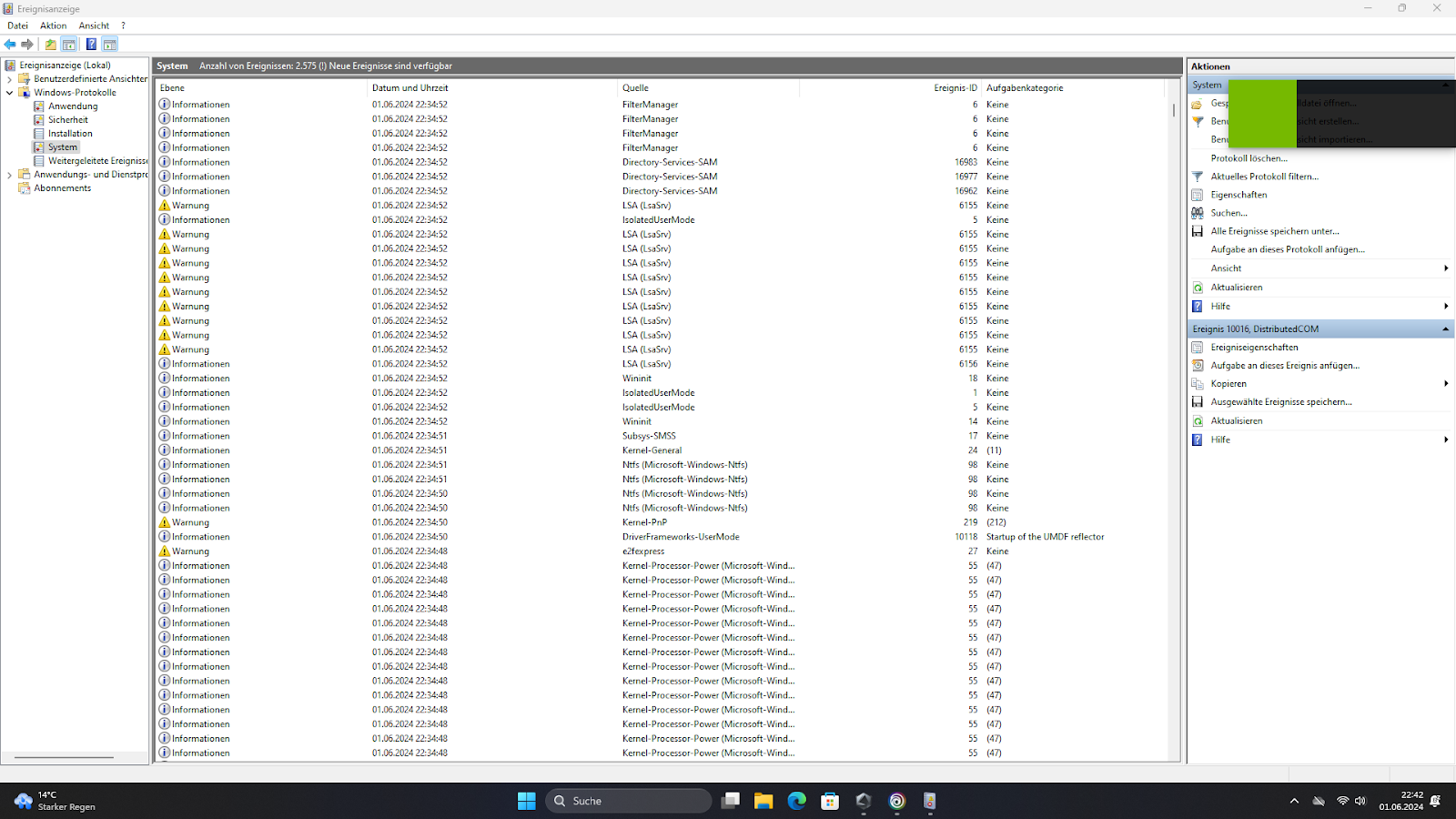This screenshot has width=1456, height=819.
Task: Open Hilfe submenu arrow under Ereignis 10016
Action: tap(1446, 440)
